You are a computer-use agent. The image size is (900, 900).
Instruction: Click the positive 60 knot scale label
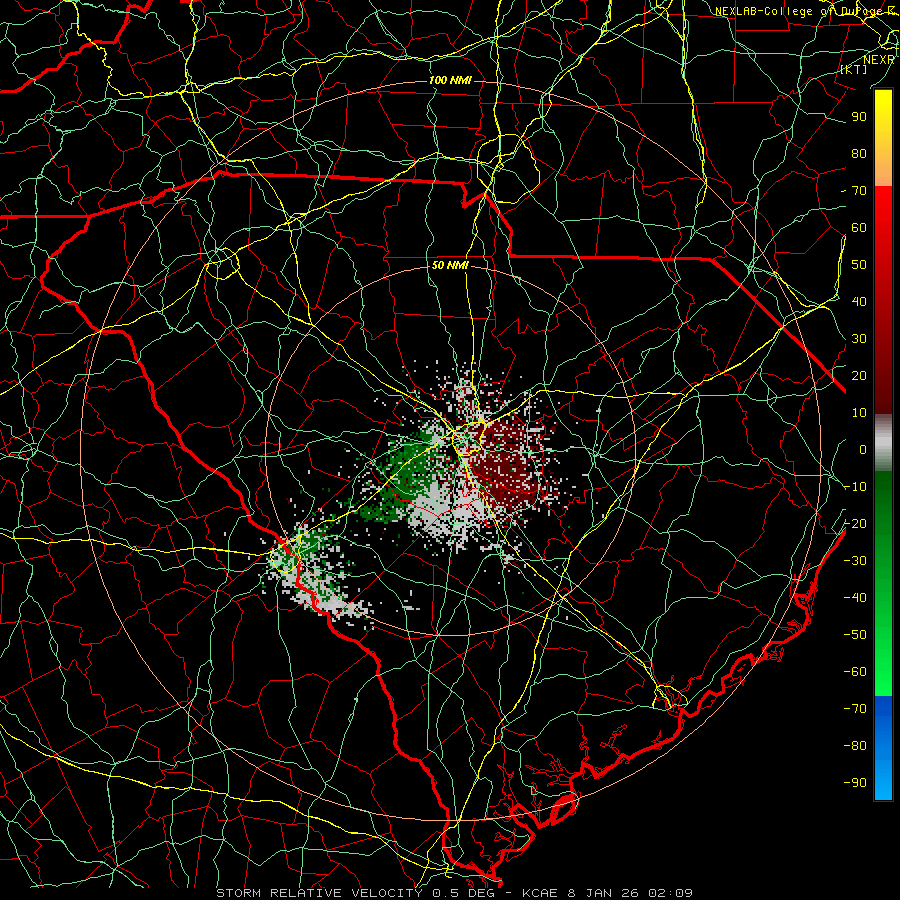tap(859, 227)
